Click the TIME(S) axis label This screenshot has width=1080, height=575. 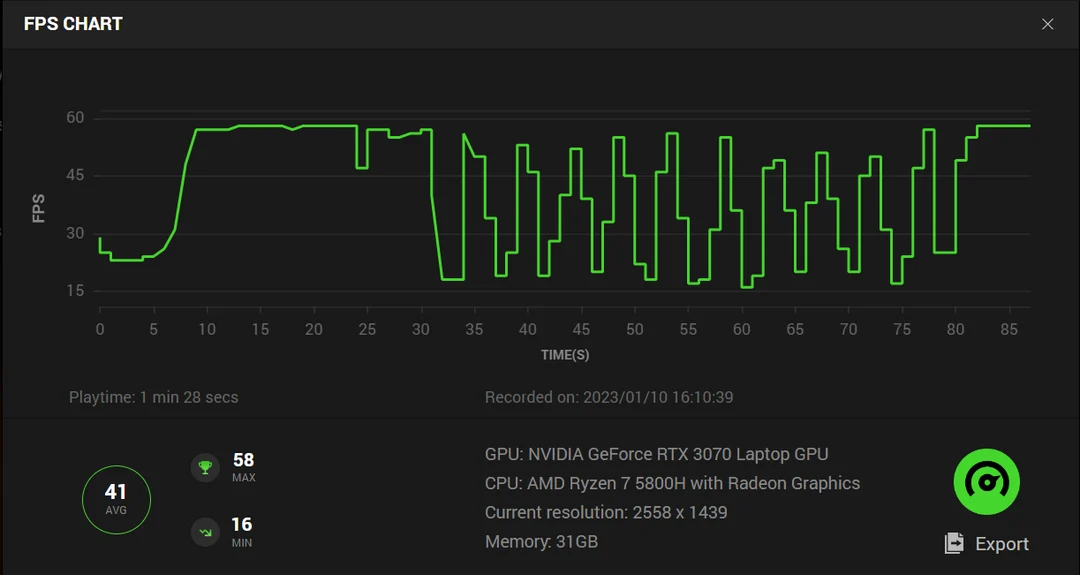point(564,355)
